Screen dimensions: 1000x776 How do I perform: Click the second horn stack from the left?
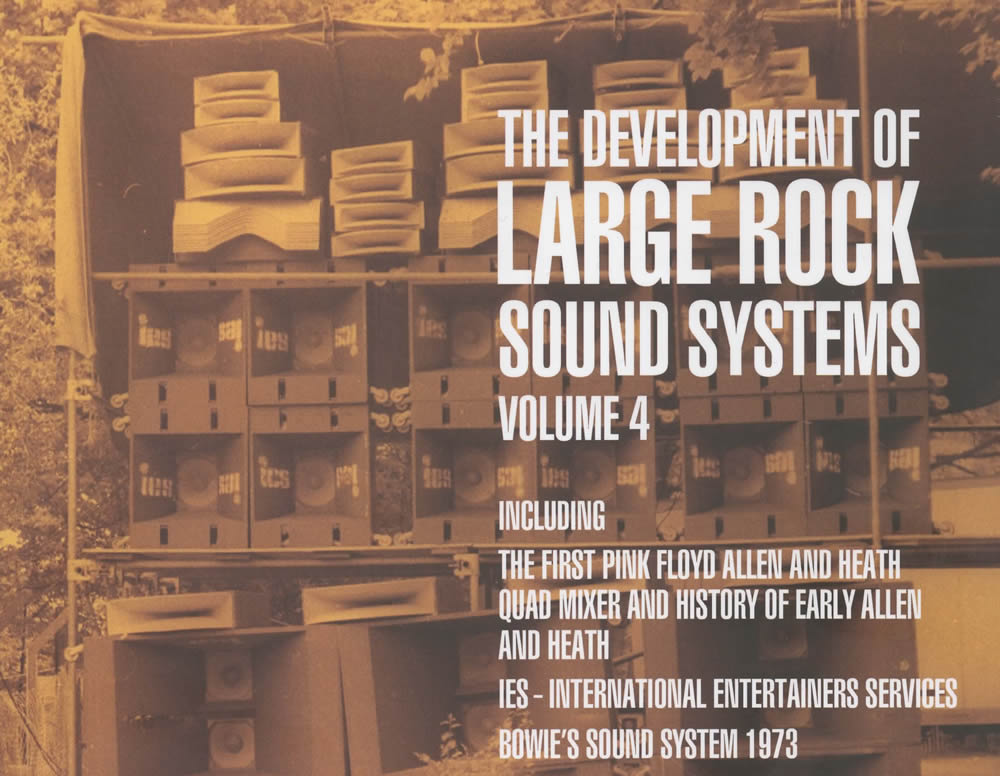coord(376,198)
